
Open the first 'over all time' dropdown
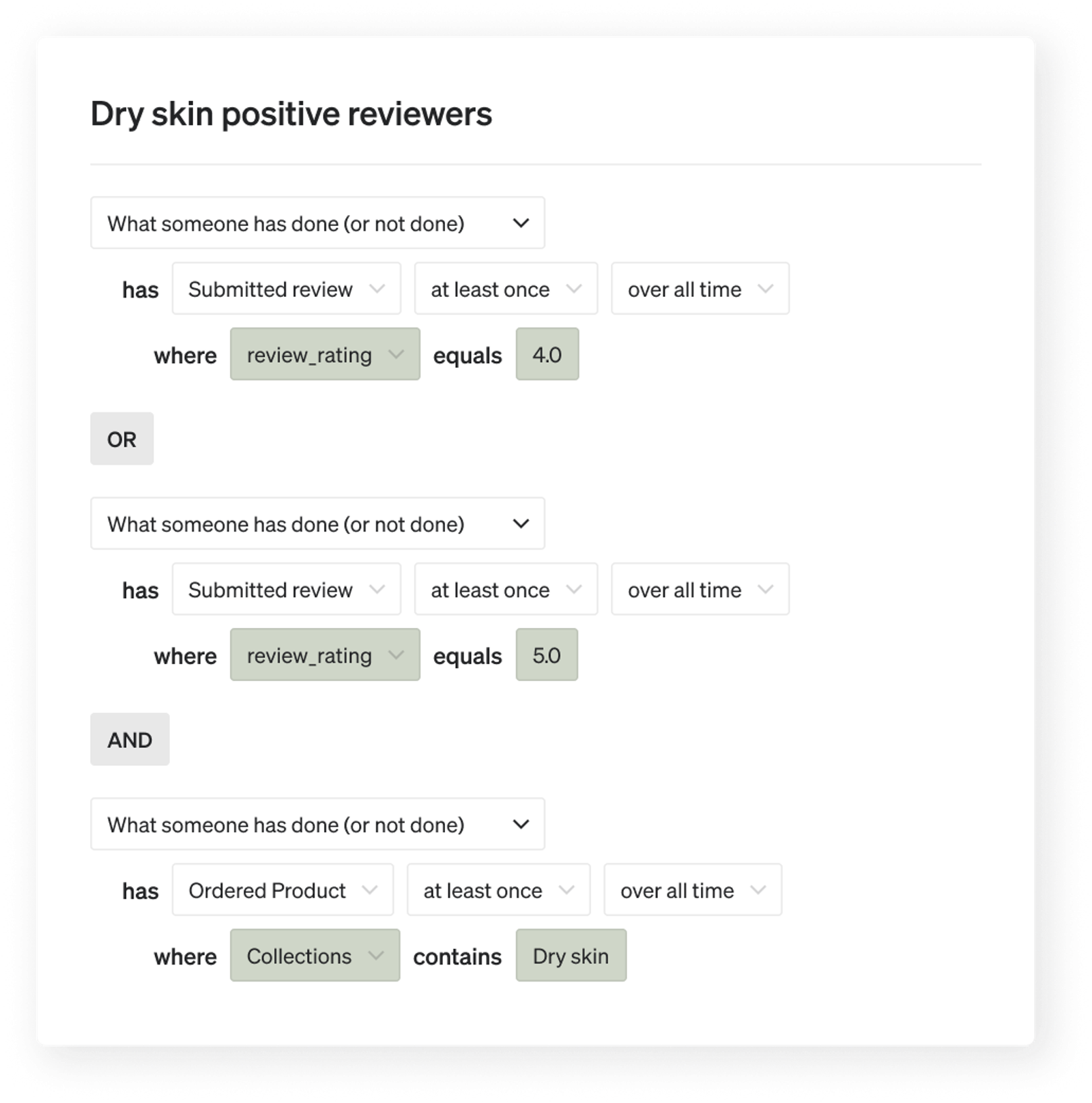point(700,289)
